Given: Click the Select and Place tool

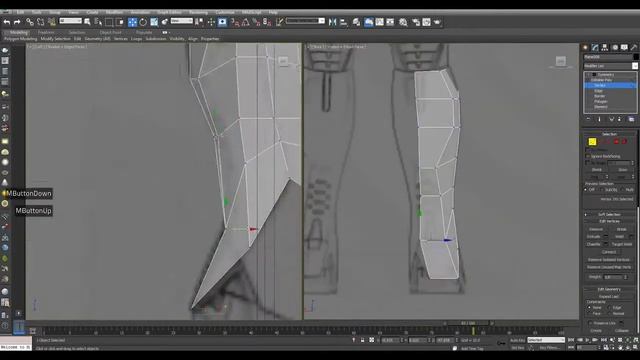Looking at the screenshot, I should click(165, 22).
